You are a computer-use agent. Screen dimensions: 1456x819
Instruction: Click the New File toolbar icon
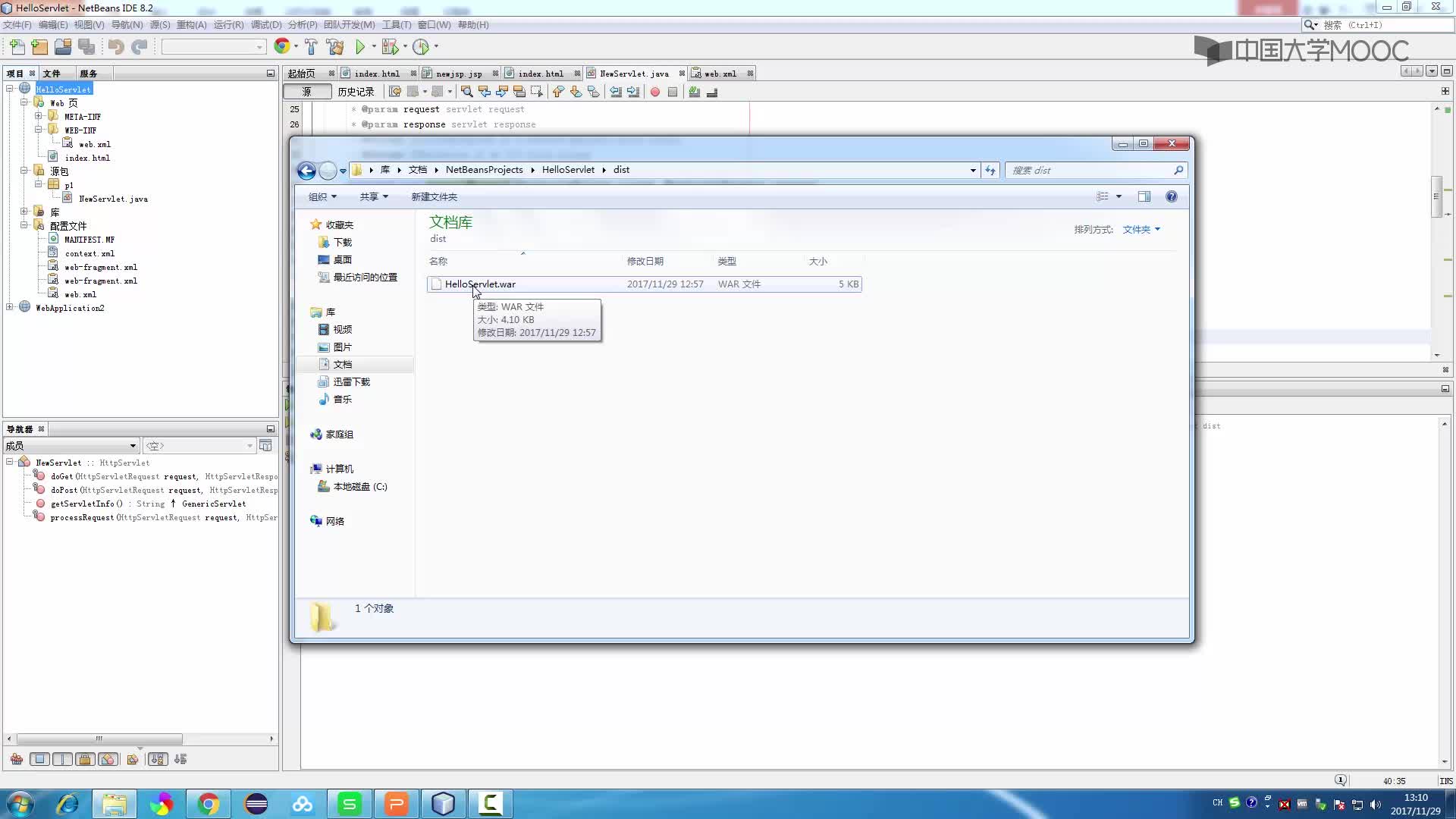pyautogui.click(x=17, y=47)
